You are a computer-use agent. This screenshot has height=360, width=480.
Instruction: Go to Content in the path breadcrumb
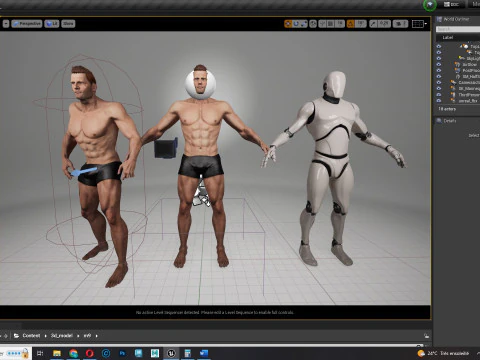pos(31,335)
